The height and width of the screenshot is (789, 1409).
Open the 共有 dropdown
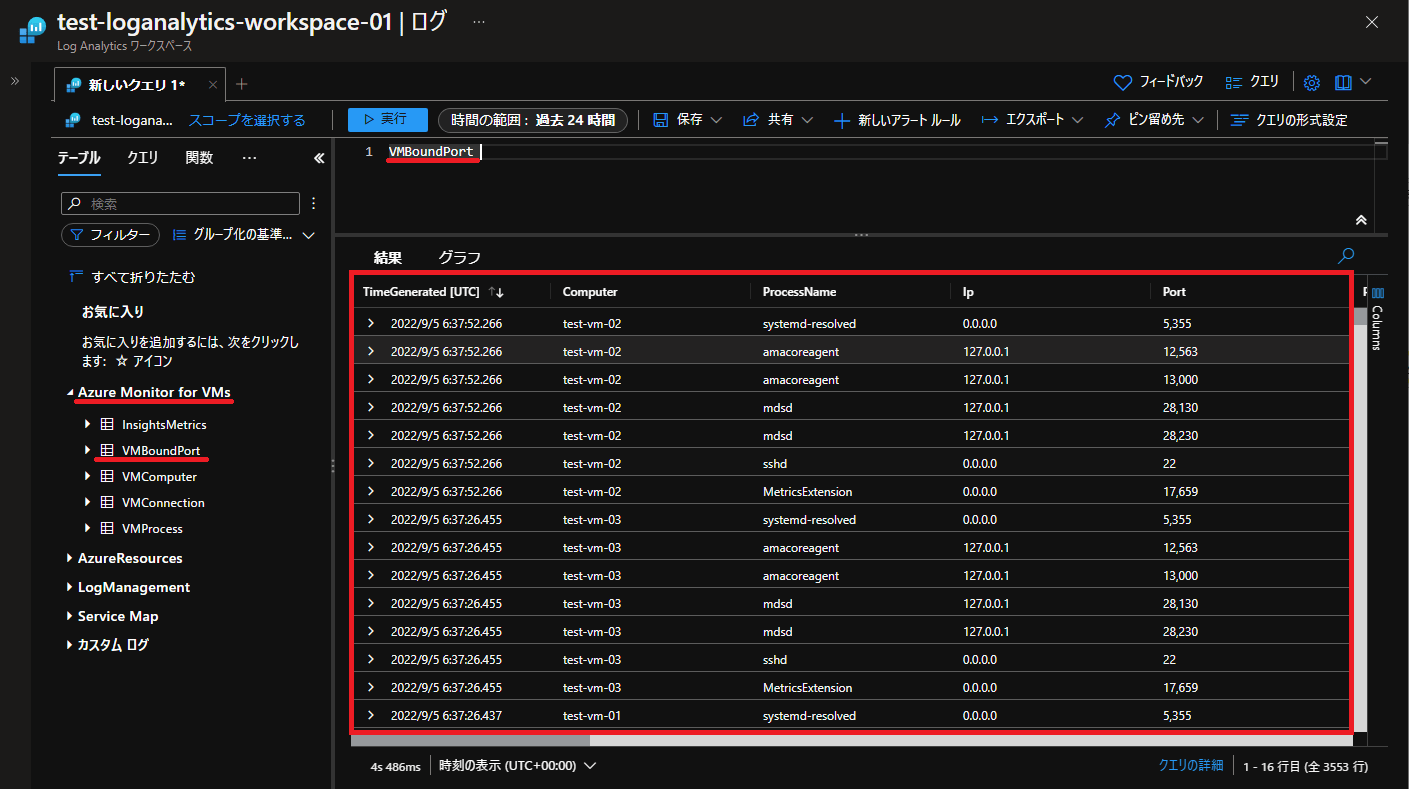point(778,120)
